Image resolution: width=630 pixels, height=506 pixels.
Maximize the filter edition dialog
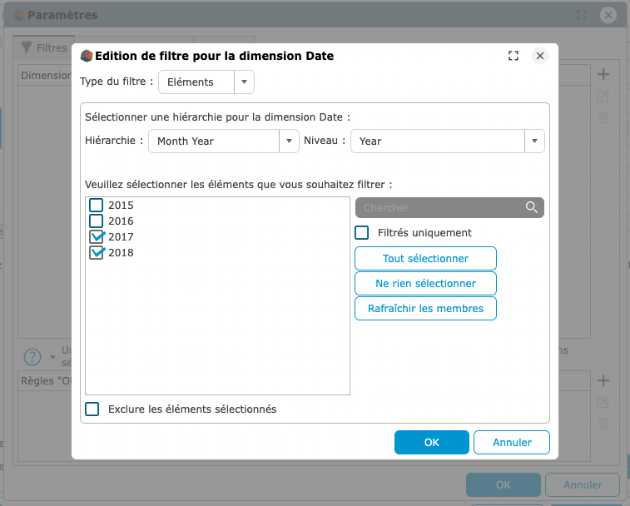click(x=514, y=56)
